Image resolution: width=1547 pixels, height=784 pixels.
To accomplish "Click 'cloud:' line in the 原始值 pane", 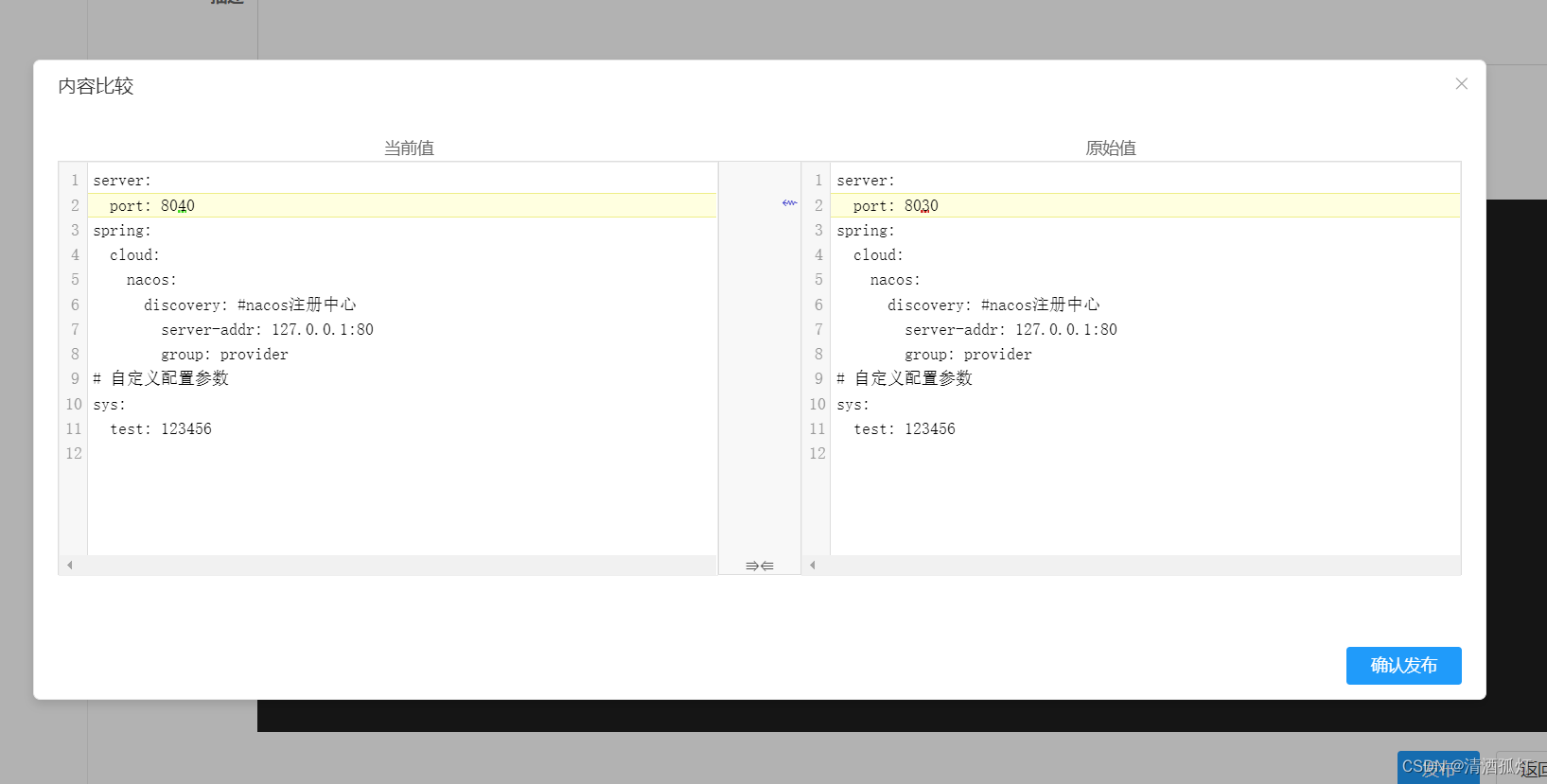I will click(x=878, y=255).
